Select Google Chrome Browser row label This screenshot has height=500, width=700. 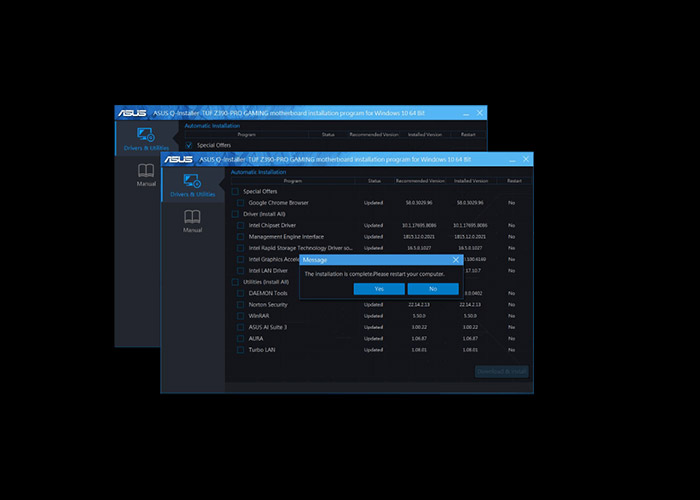279,203
